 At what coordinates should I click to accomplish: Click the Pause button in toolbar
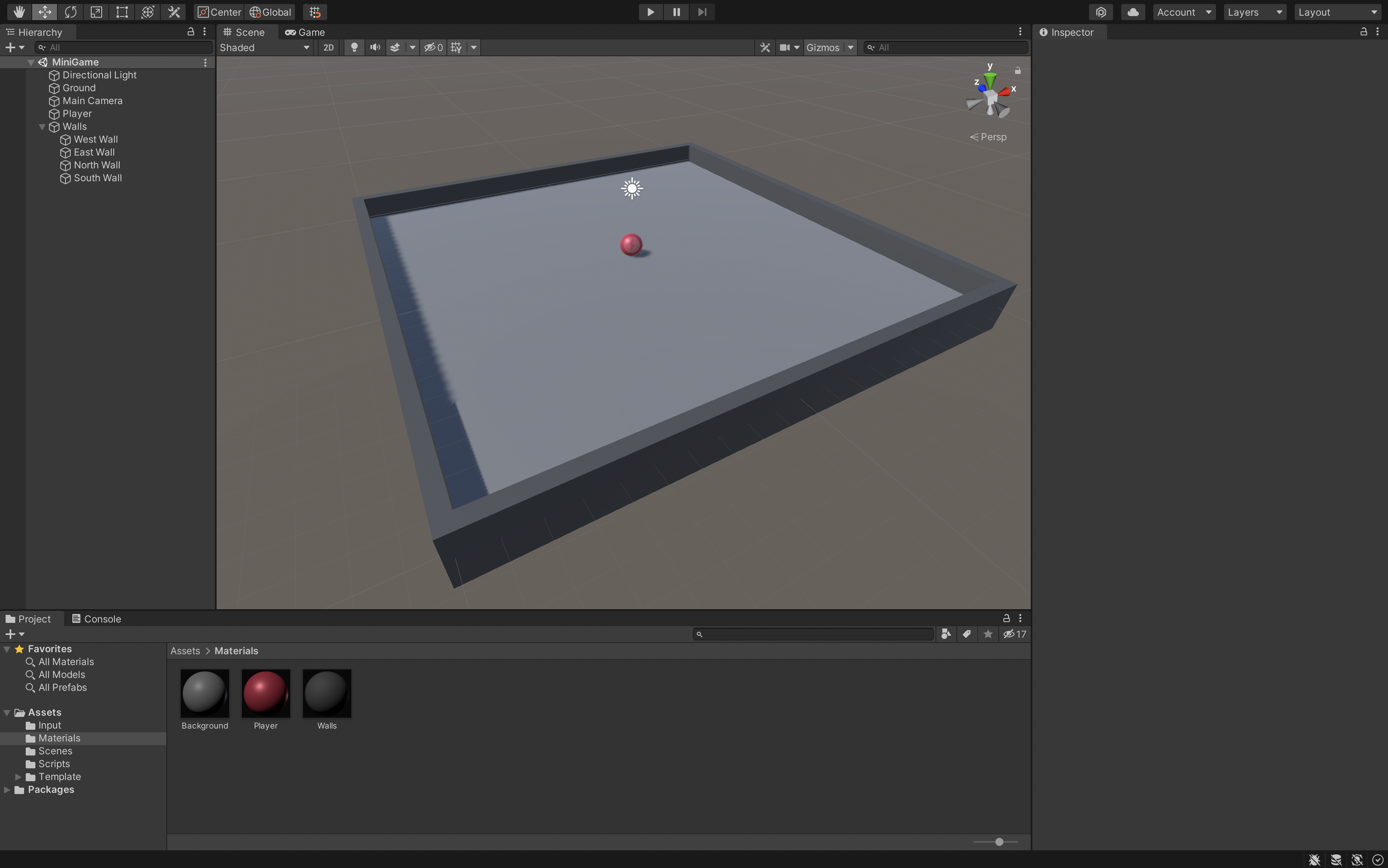click(676, 11)
